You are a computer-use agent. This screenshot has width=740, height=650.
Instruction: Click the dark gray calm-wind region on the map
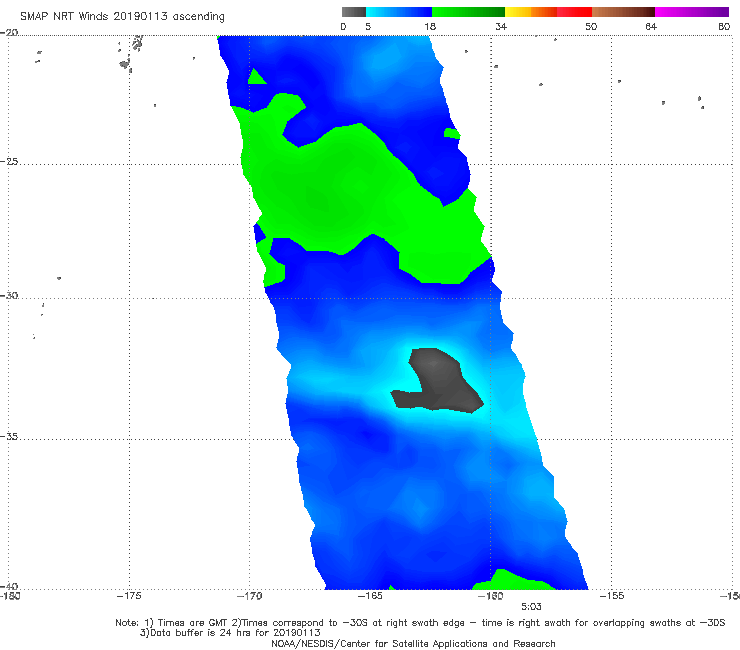pyautogui.click(x=439, y=382)
